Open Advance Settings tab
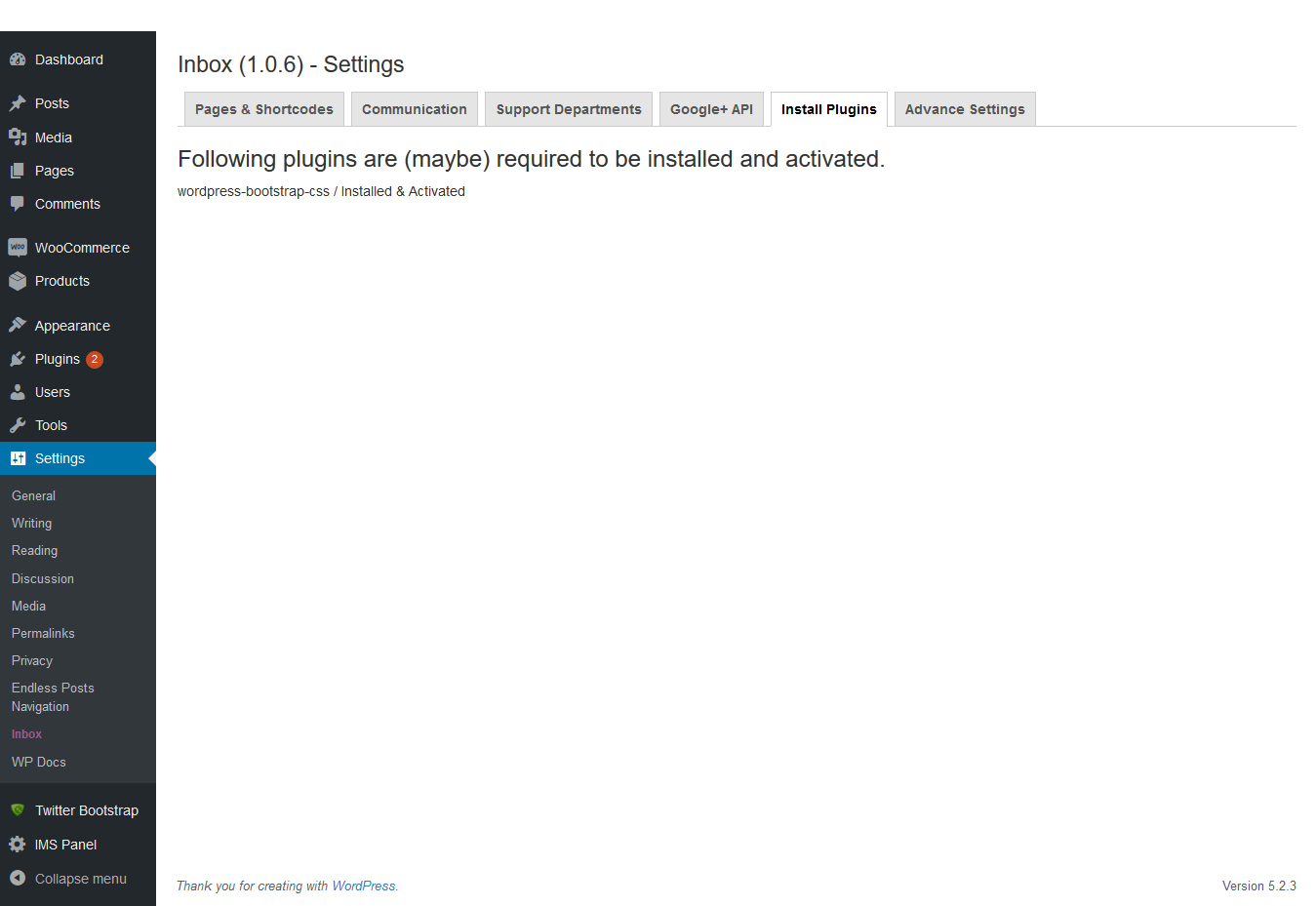The height and width of the screenshot is (906, 1316). 965,109
